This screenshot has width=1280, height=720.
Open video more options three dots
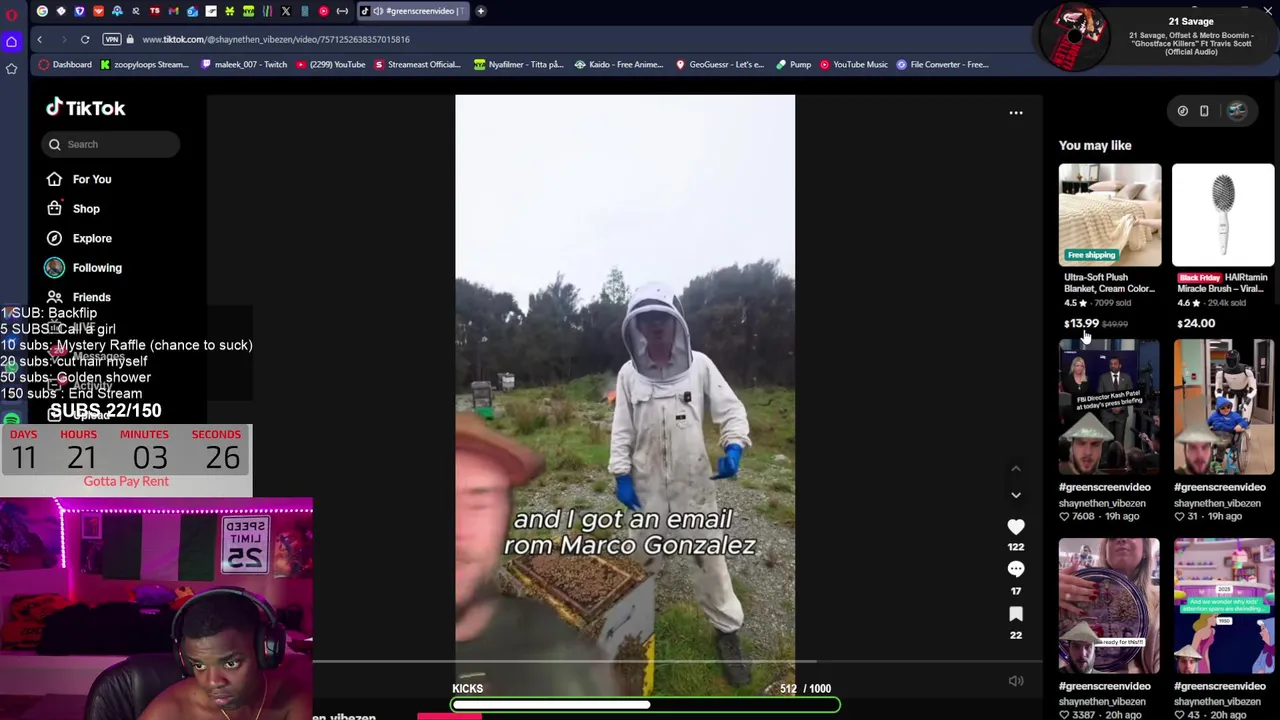point(1016,113)
